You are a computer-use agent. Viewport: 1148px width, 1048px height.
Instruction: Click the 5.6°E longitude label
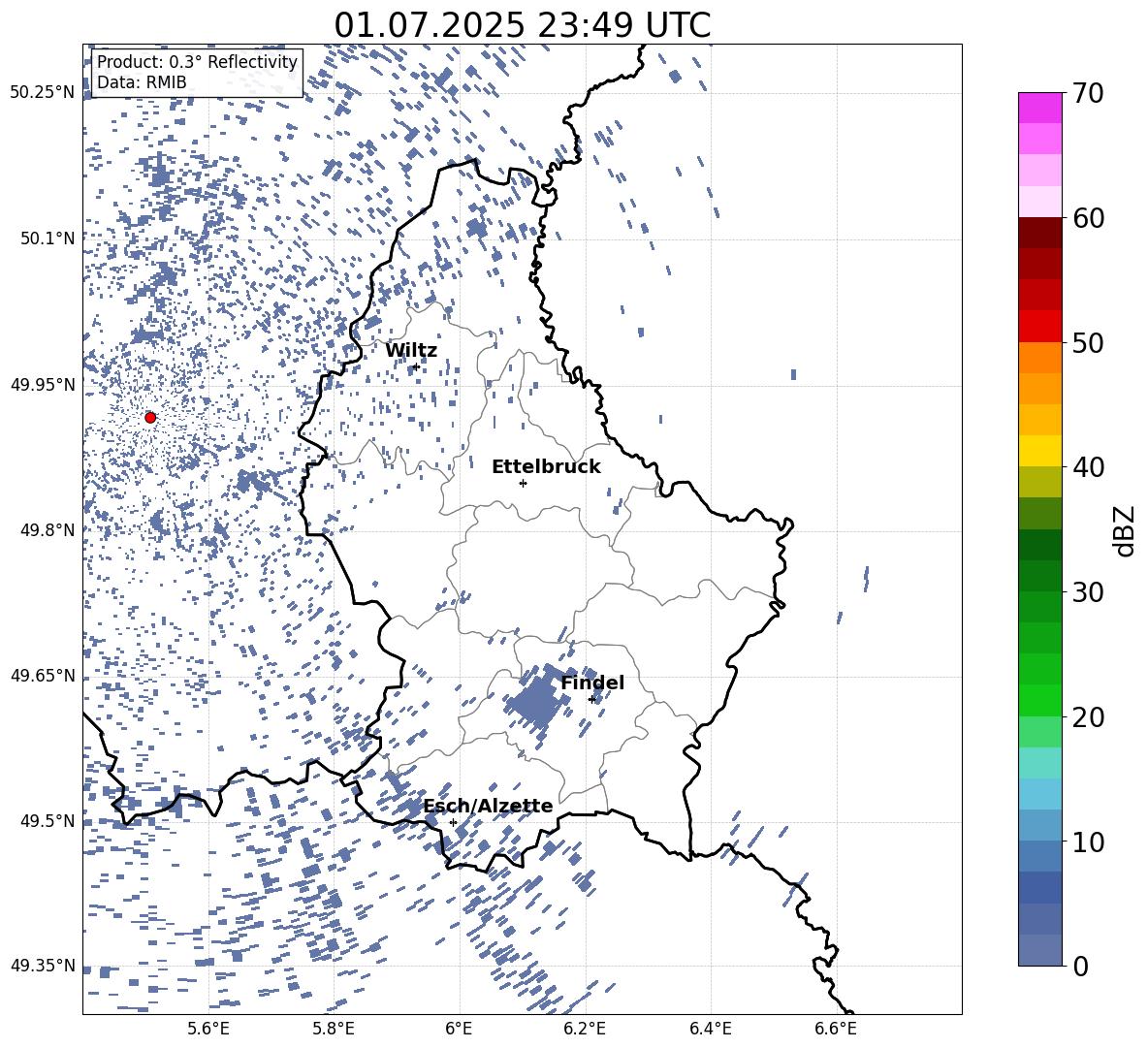[x=207, y=1029]
